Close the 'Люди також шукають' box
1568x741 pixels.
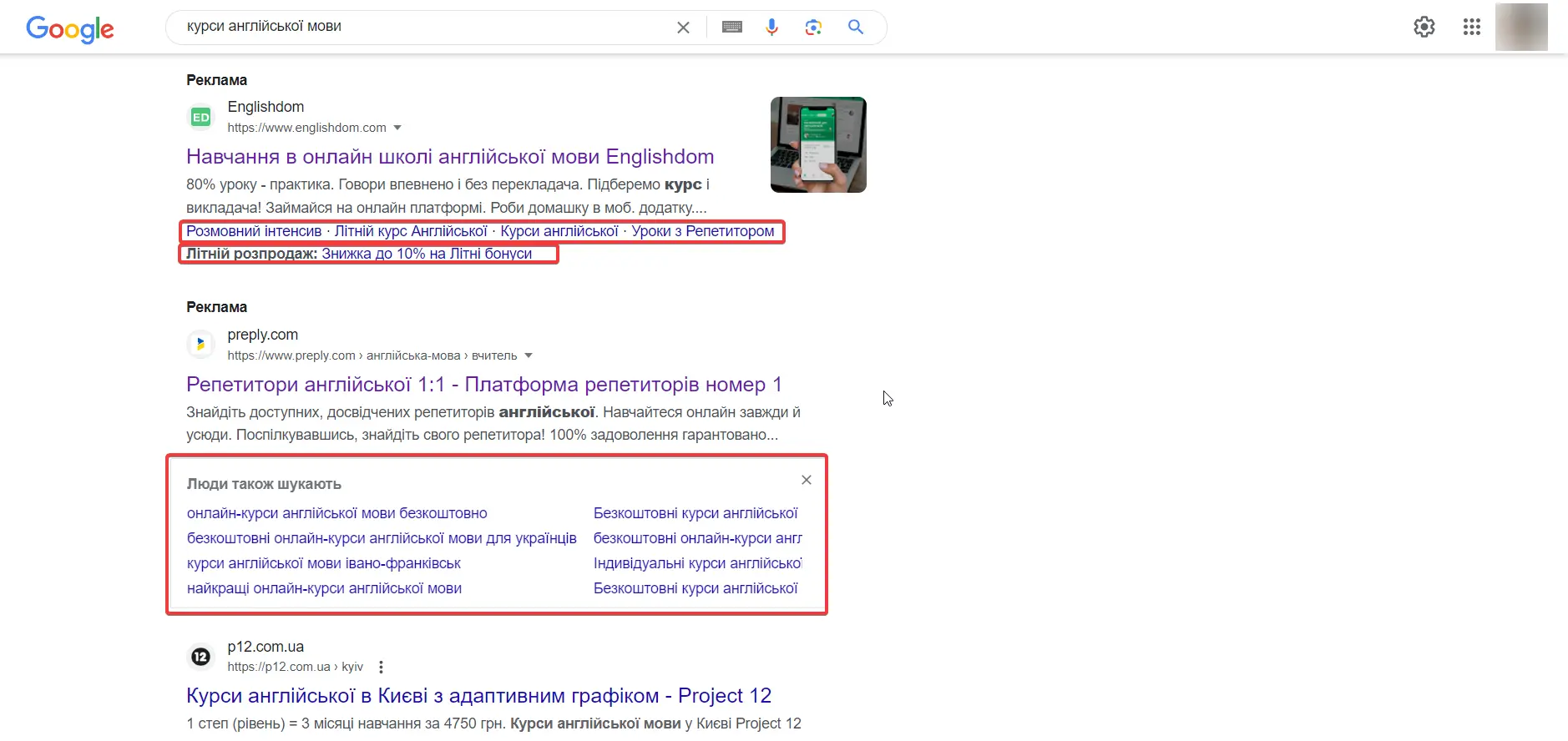(807, 480)
